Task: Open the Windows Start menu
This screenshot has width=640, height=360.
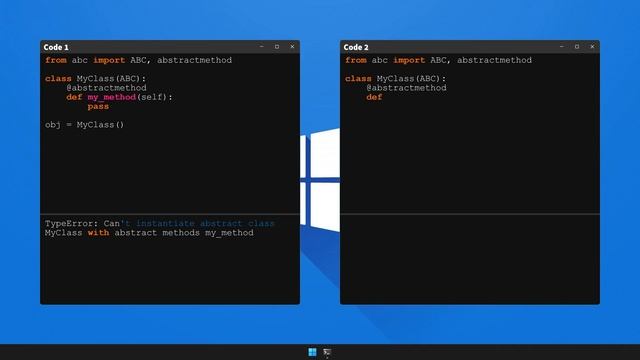Action: tap(312, 352)
